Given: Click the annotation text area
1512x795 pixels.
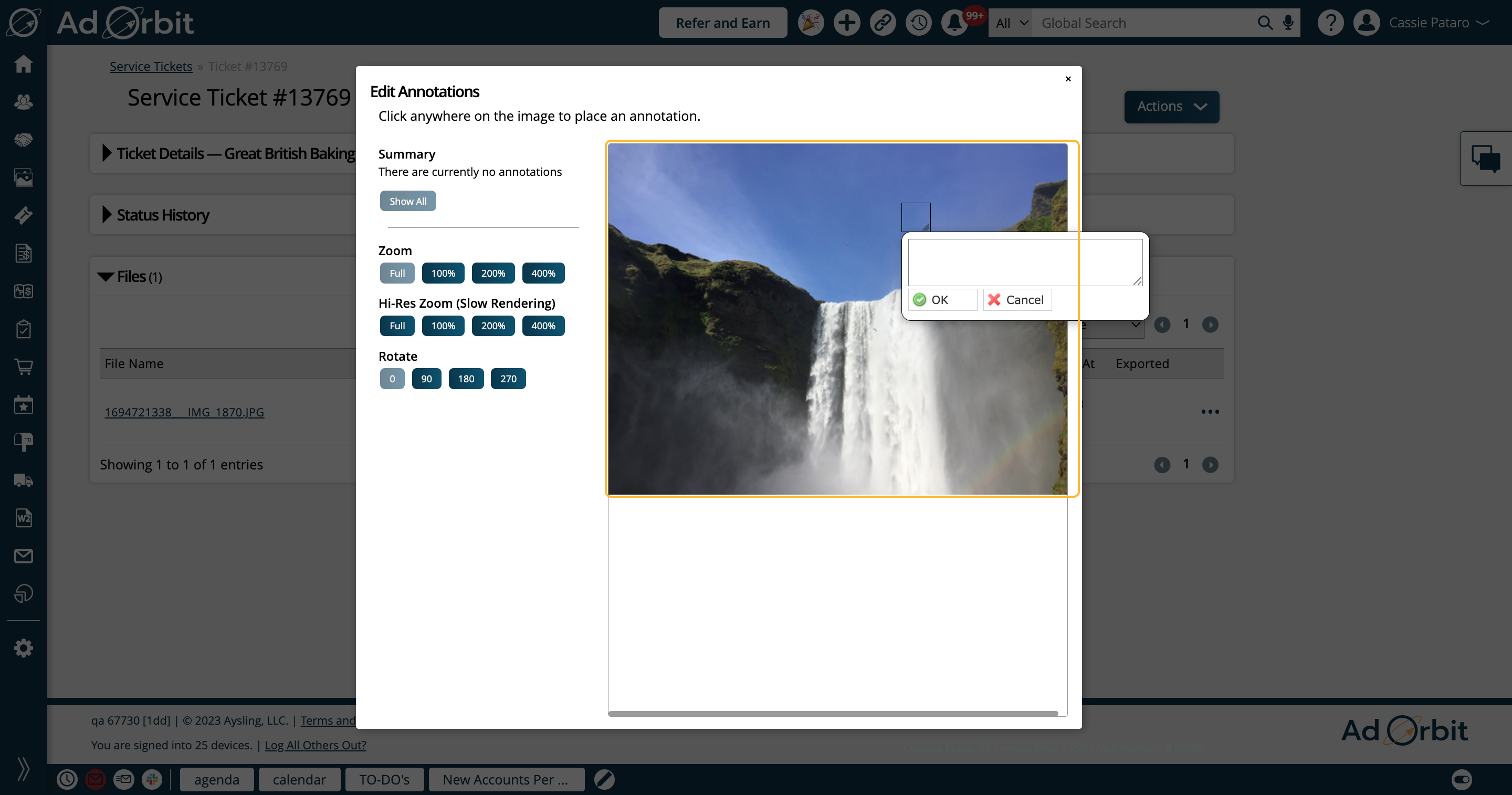Looking at the screenshot, I should (x=1025, y=263).
